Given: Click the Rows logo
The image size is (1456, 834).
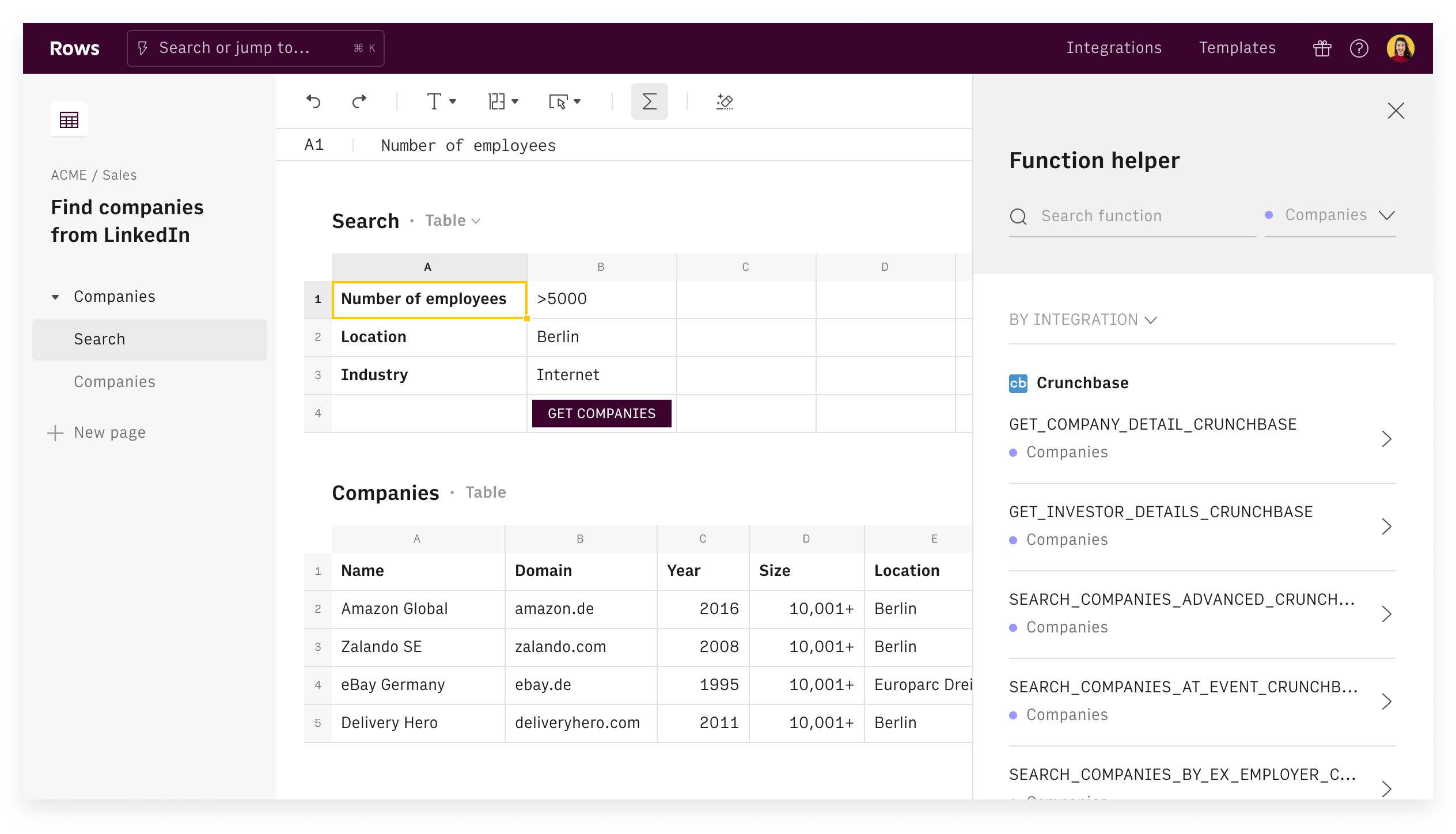Looking at the screenshot, I should (x=74, y=48).
